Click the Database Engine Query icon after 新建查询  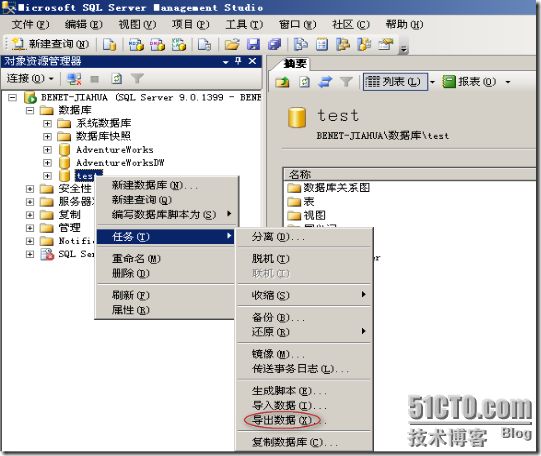109,44
